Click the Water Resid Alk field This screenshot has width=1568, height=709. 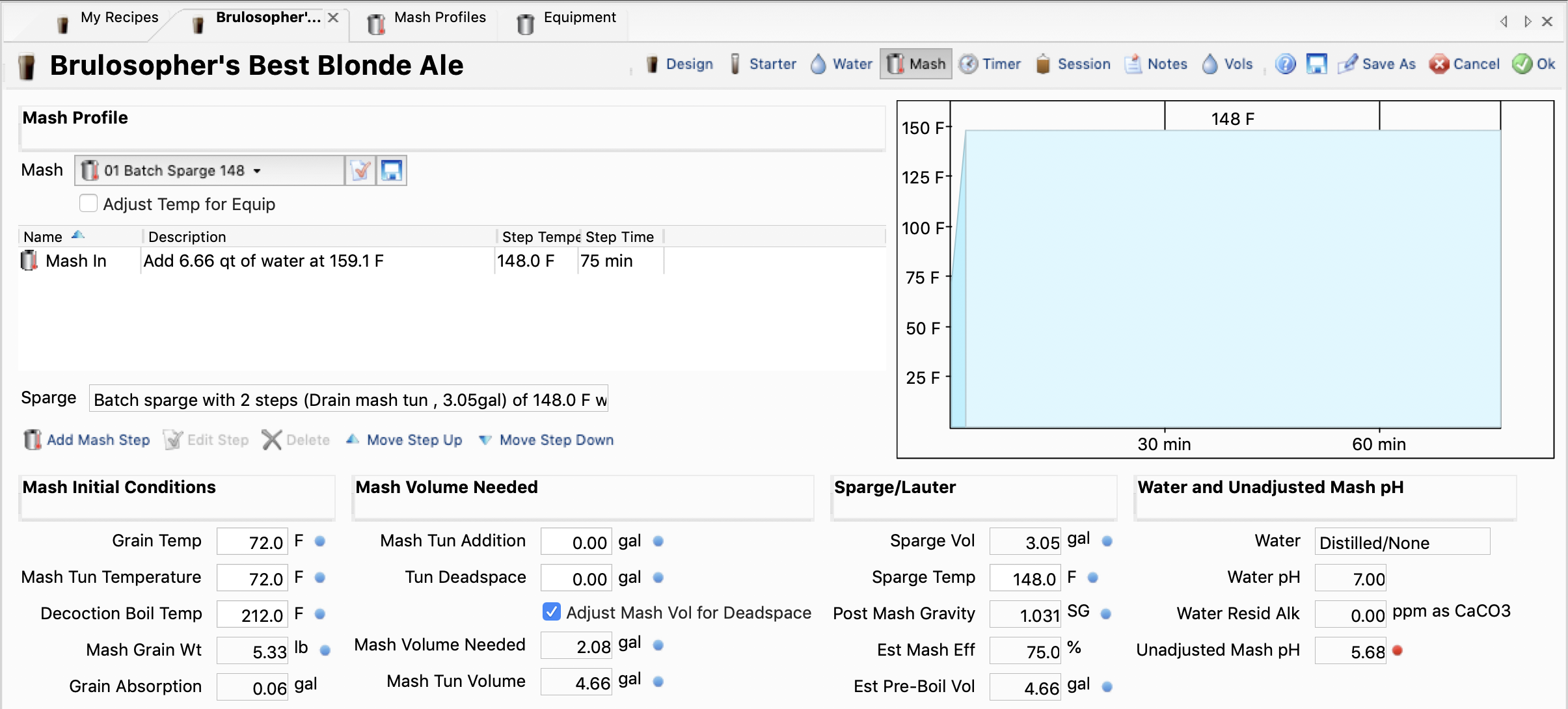coord(1351,615)
